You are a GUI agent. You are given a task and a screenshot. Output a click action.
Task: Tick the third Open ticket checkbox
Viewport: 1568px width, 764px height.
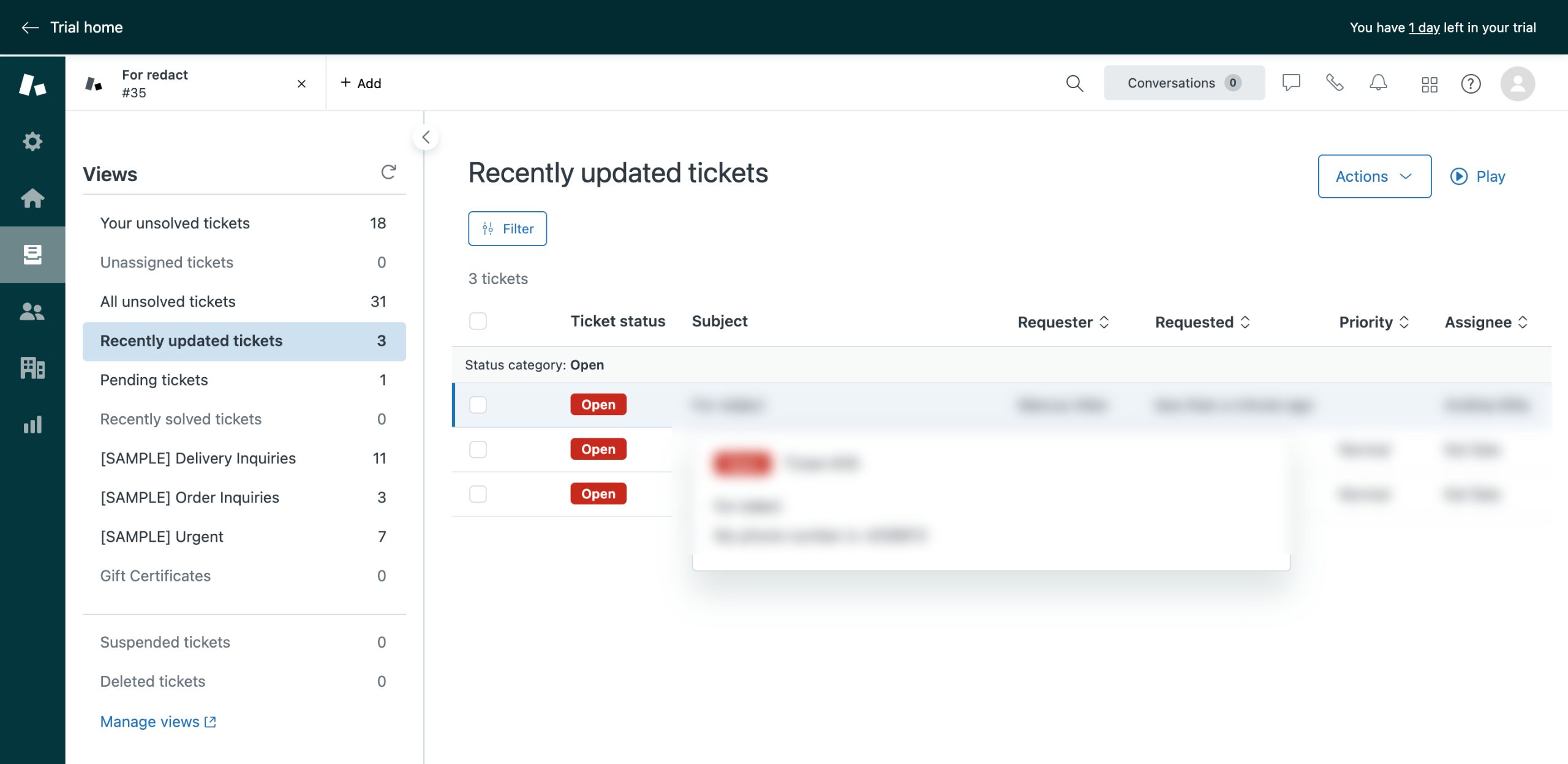click(478, 494)
